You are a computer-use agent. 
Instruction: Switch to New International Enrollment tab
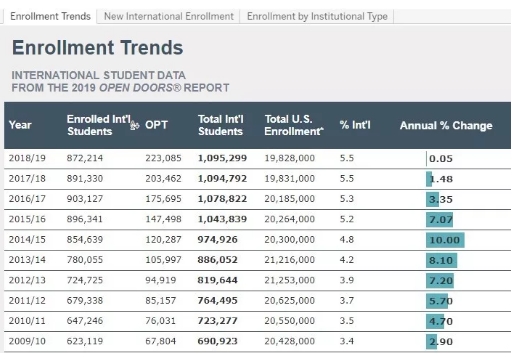[x=169, y=16]
